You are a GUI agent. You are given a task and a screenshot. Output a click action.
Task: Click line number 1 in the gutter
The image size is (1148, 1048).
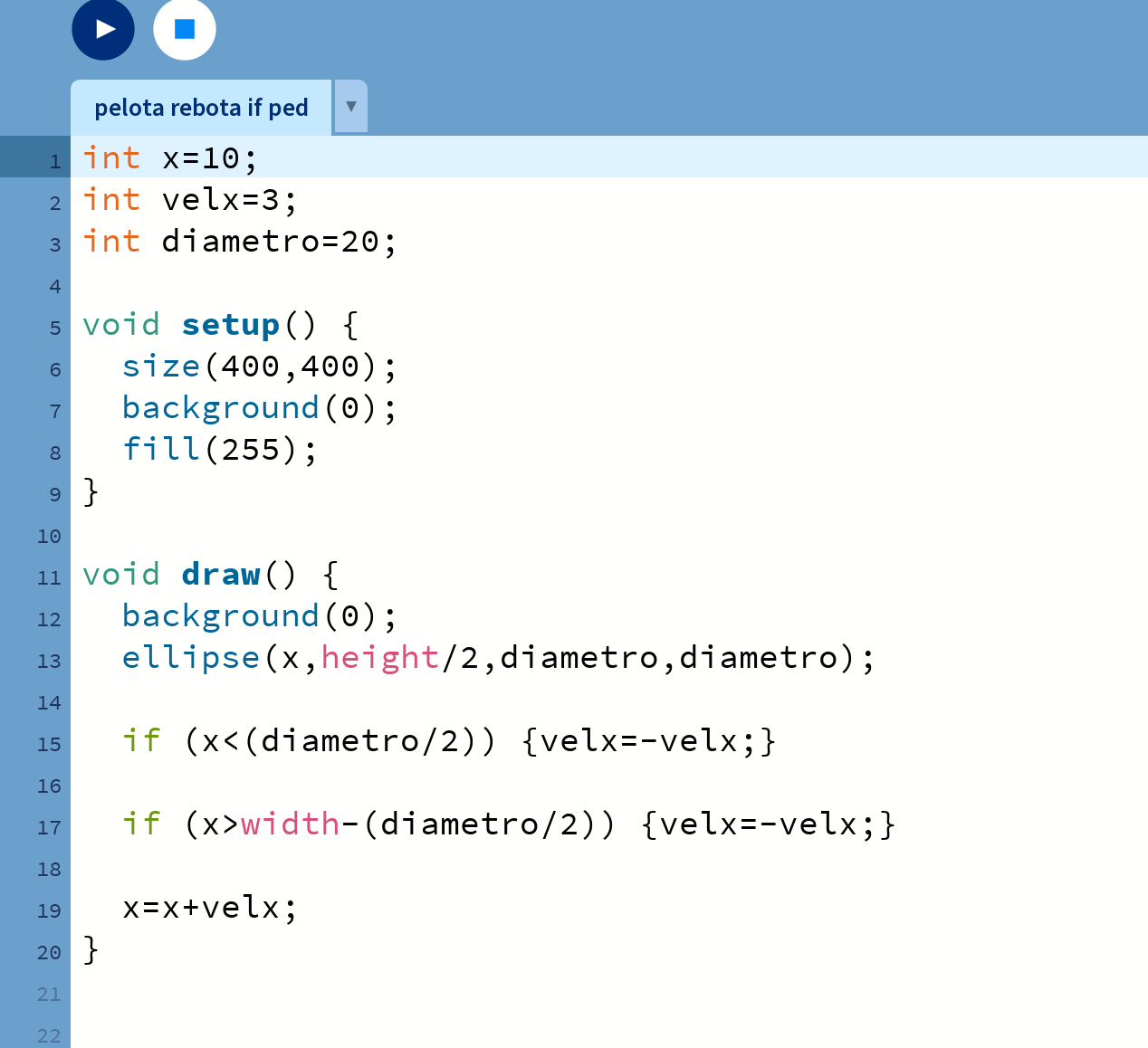(x=55, y=162)
